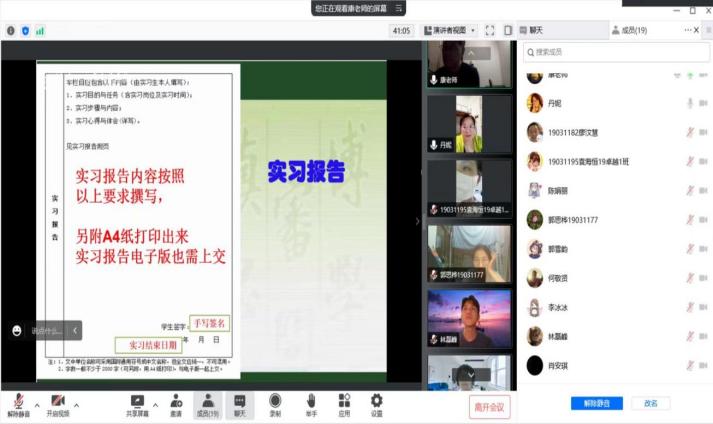Open the 应用 apps icon
Image resolution: width=713 pixels, height=424 pixels.
point(344,400)
